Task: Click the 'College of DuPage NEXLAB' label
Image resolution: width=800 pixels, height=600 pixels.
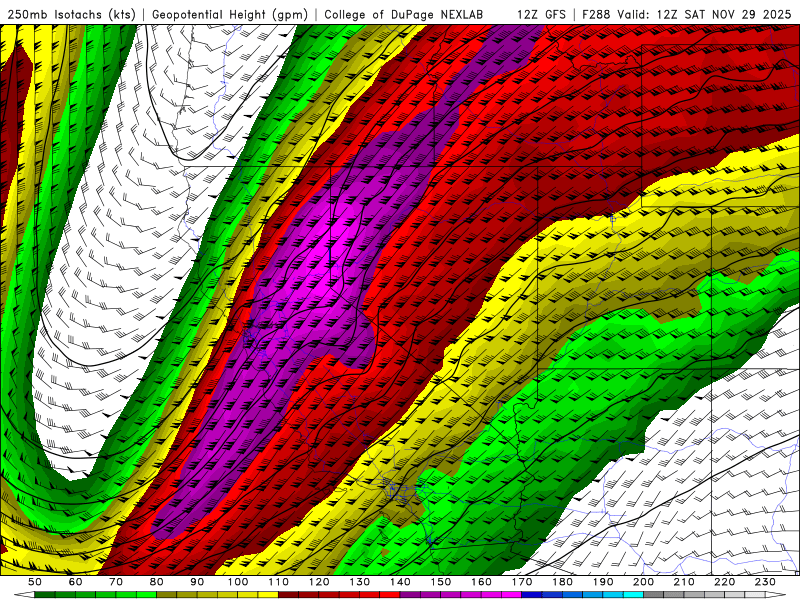Action: pos(403,14)
